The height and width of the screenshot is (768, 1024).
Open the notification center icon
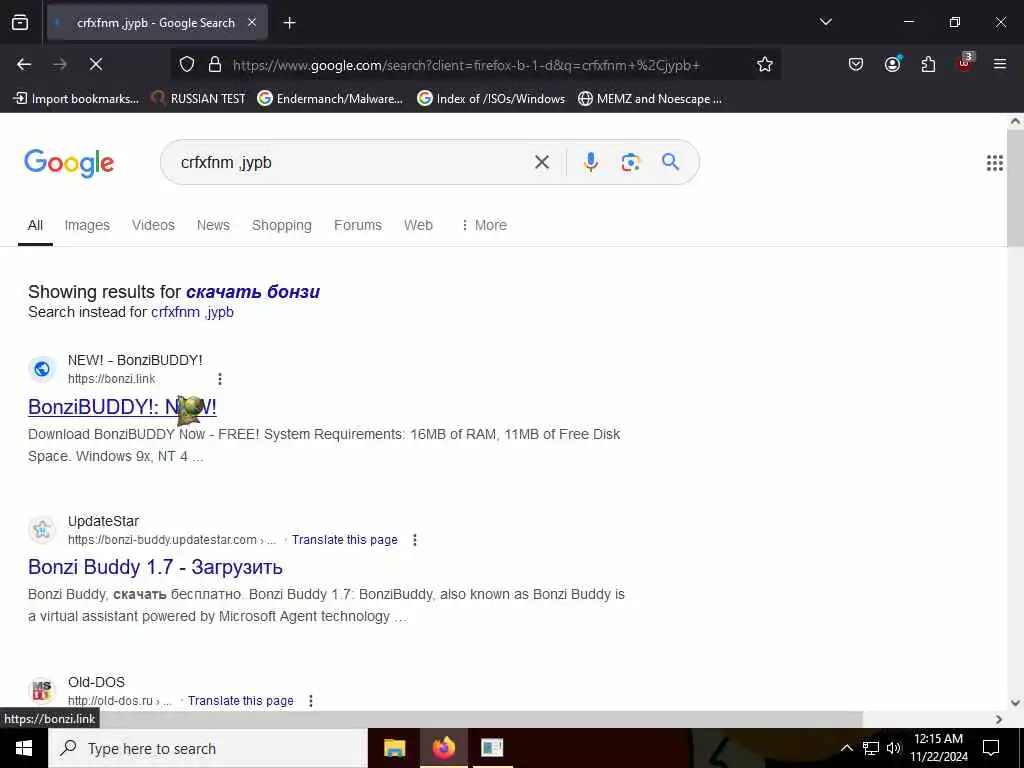[991, 748]
